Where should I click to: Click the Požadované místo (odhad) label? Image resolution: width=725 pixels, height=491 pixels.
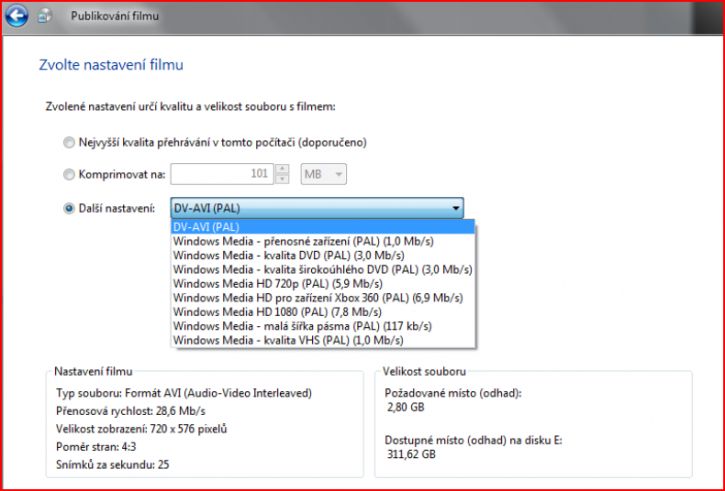pos(453,393)
